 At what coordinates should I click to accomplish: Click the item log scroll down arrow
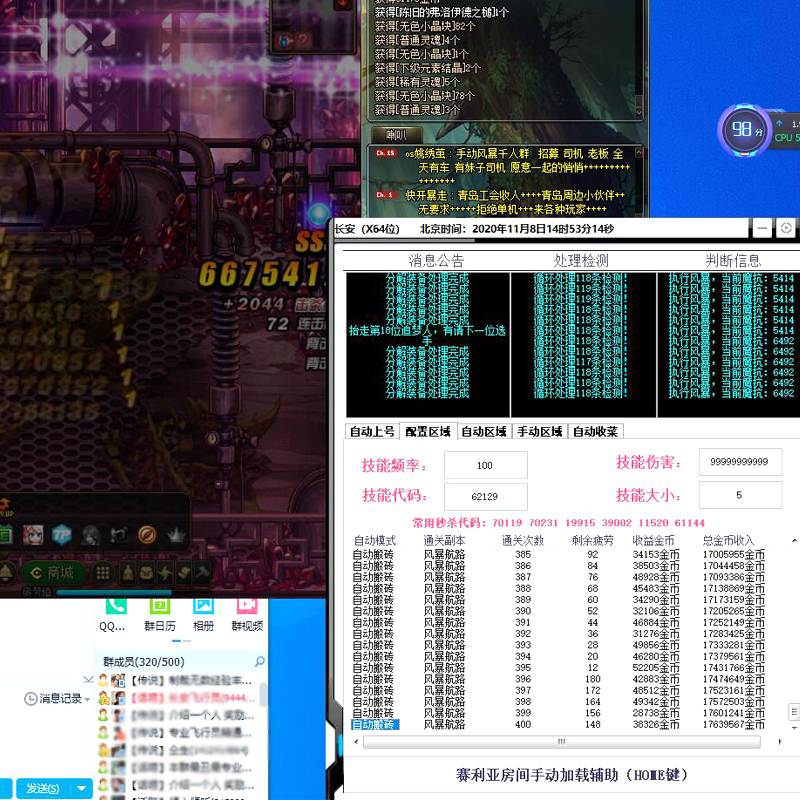pos(638,112)
